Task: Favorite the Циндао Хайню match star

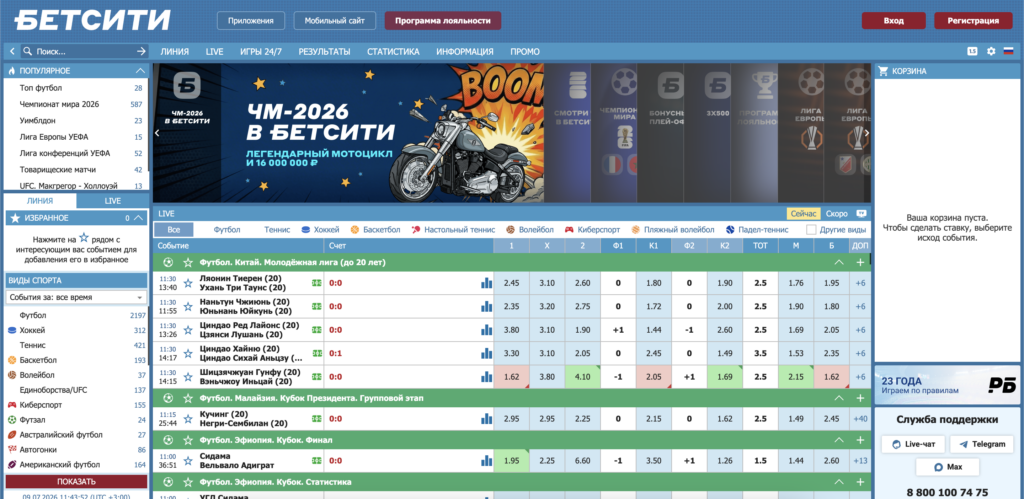Action: pyautogui.click(x=188, y=353)
